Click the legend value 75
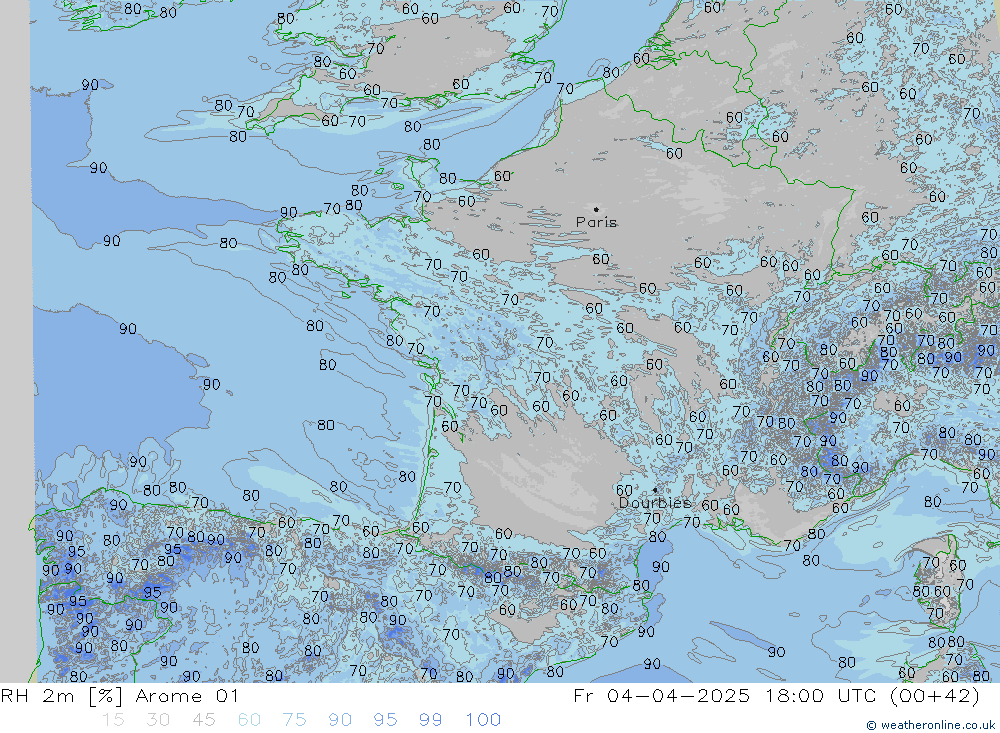Viewport: 1000px width, 733px height. (294, 720)
